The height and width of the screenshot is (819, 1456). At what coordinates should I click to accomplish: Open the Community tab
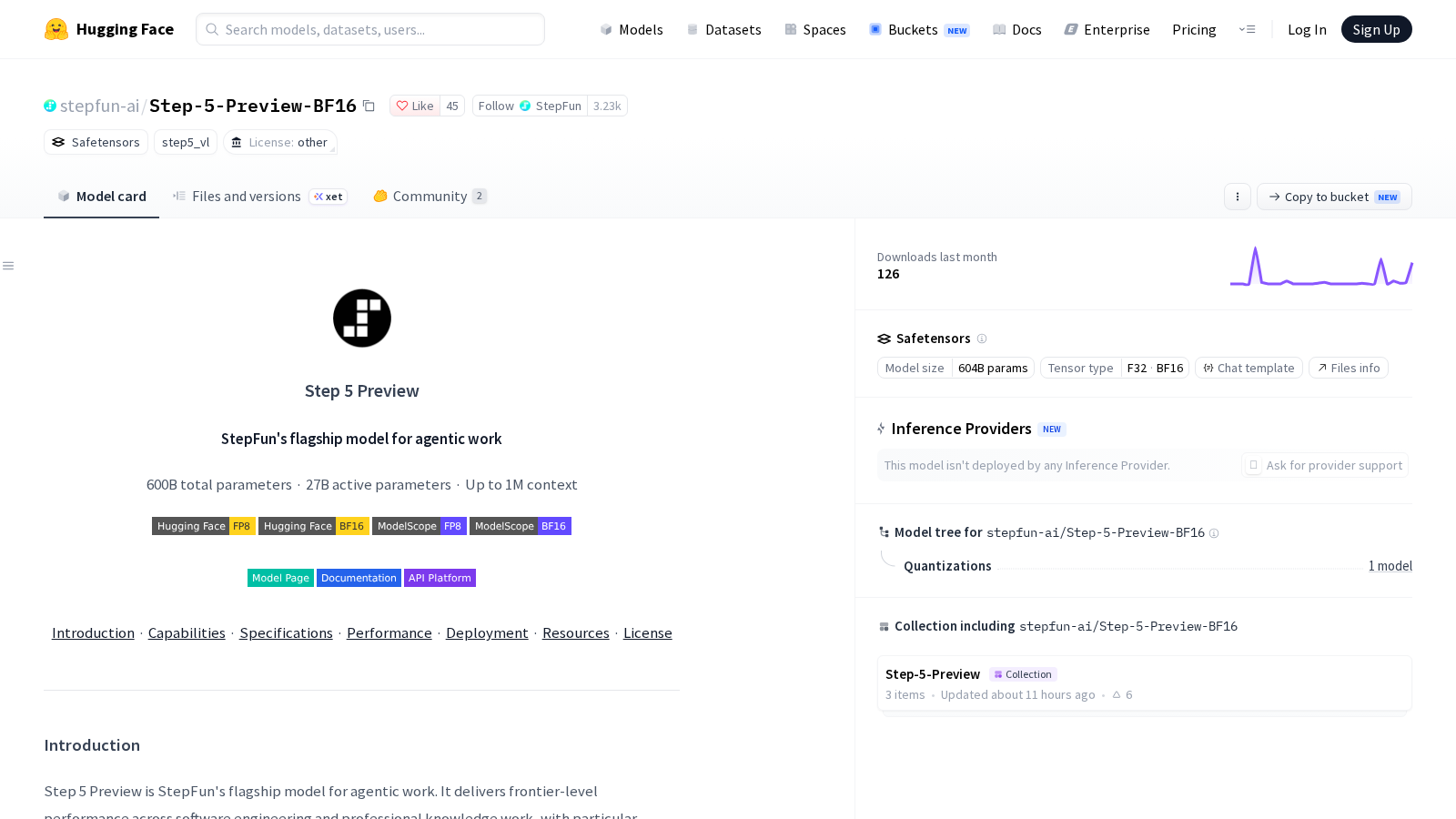coord(430,197)
